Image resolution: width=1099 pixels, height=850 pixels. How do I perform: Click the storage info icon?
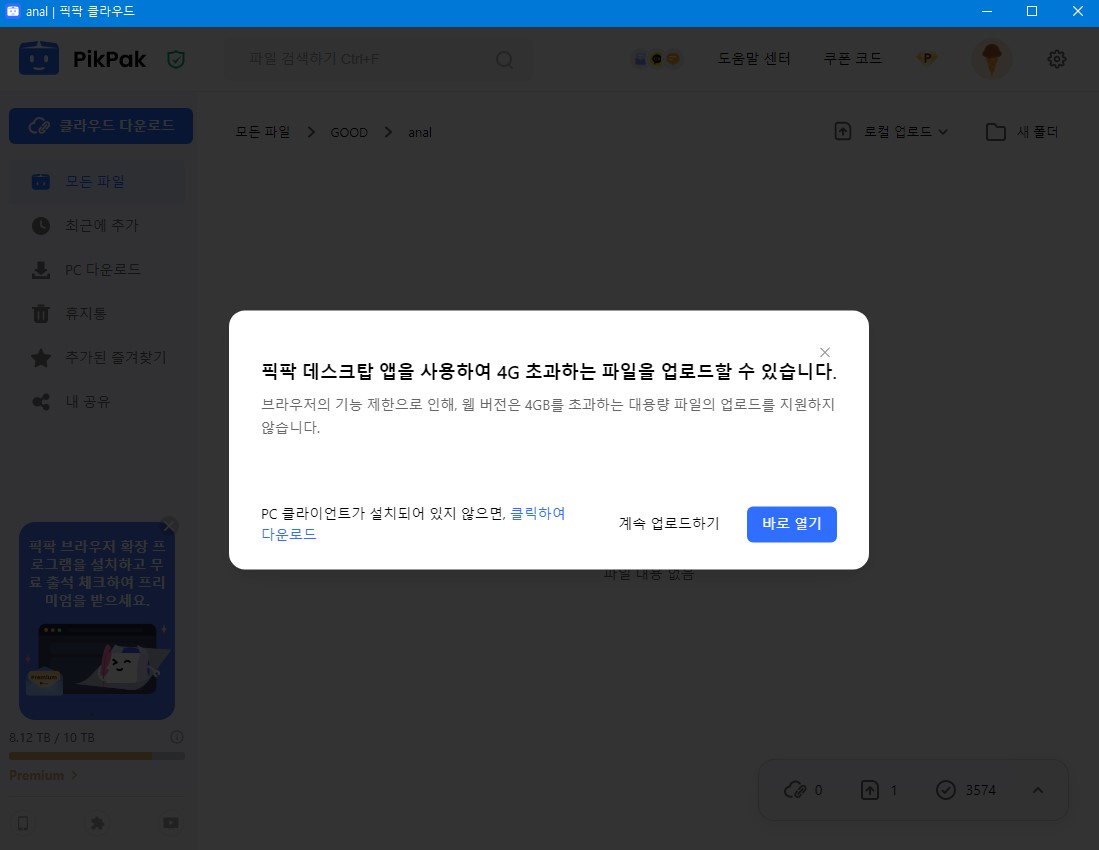coord(177,737)
